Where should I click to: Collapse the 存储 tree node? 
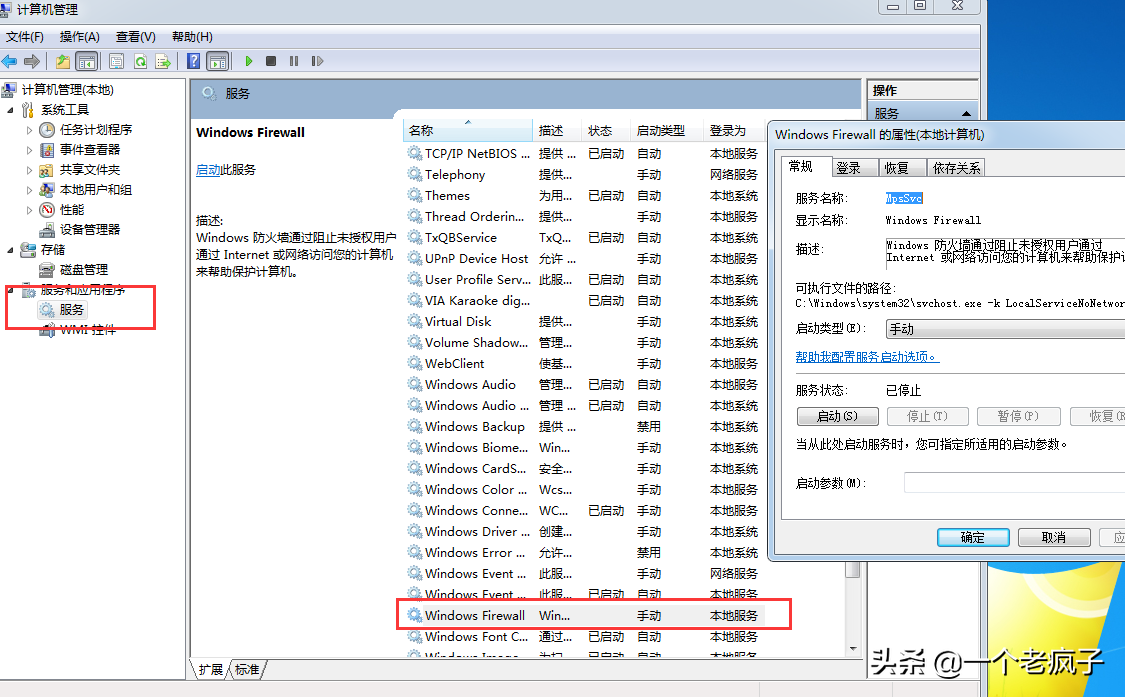pyautogui.click(x=10, y=250)
